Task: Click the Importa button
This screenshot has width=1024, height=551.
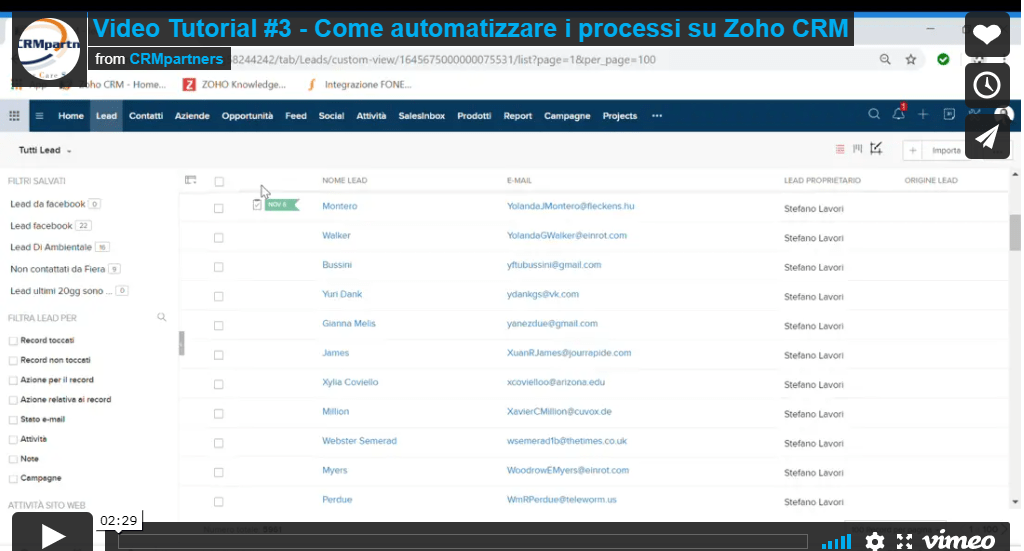Action: click(946, 150)
